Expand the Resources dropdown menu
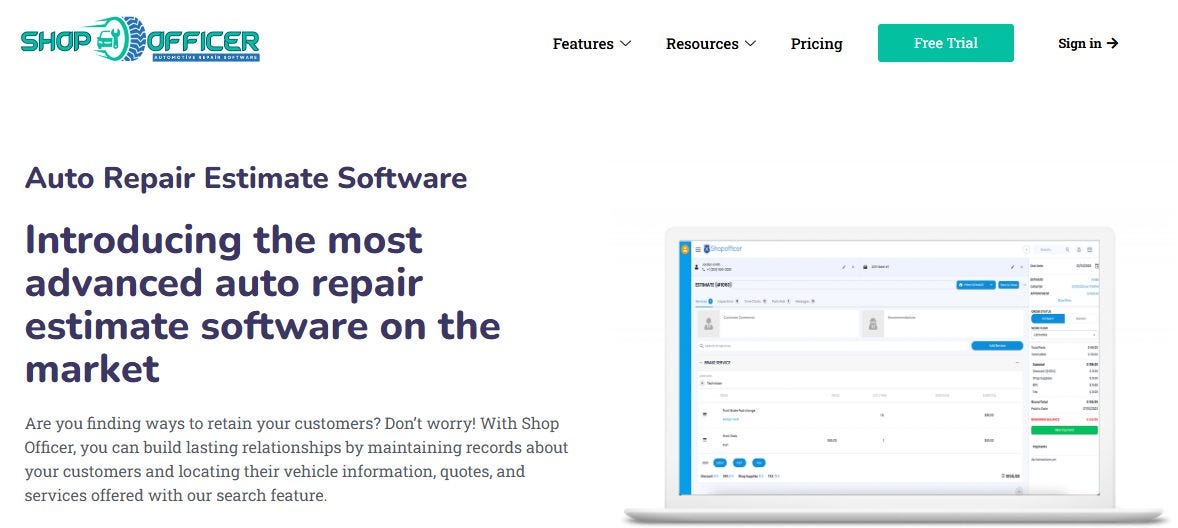1178x528 pixels. coord(711,44)
